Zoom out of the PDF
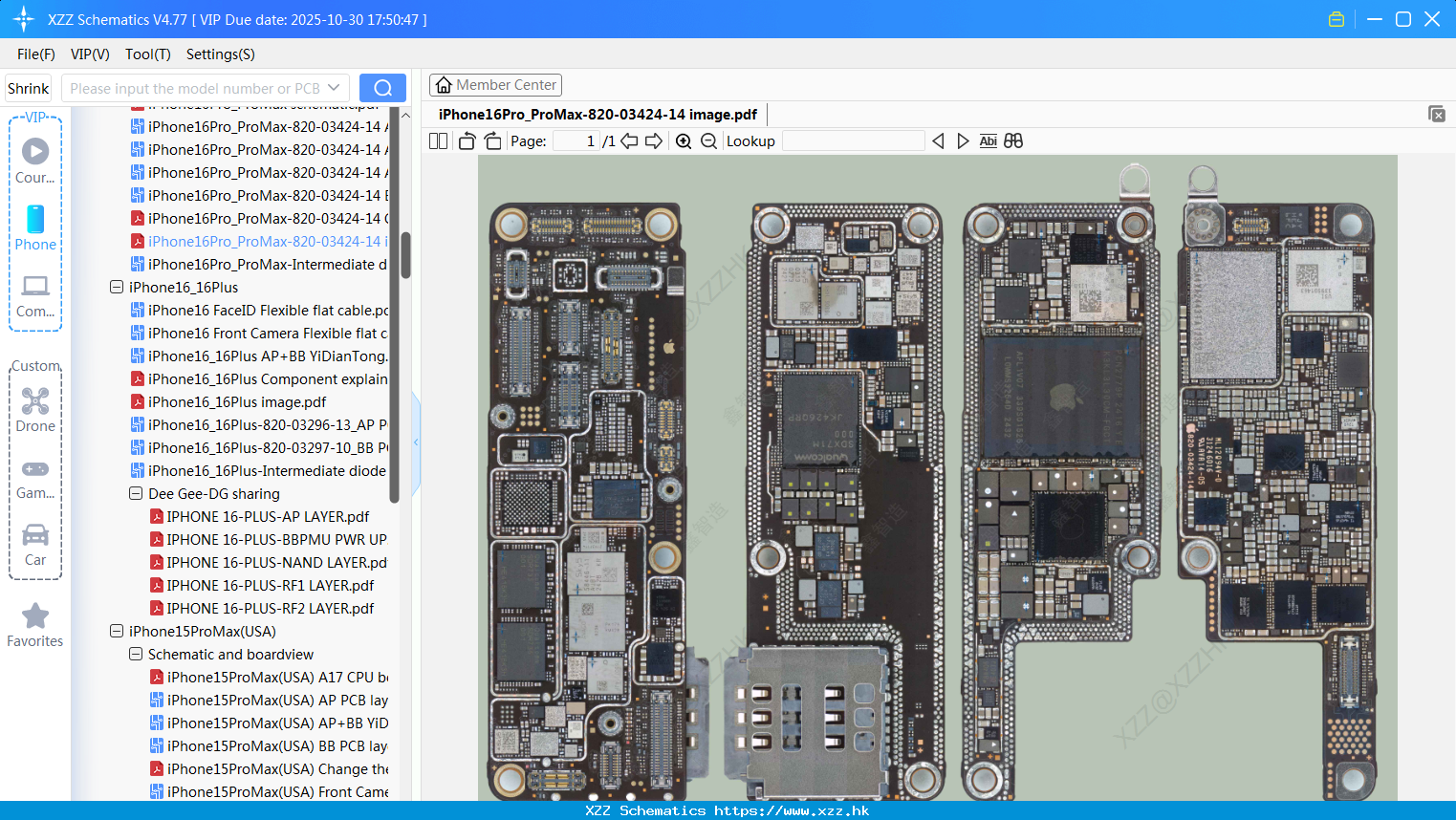The image size is (1456, 820). tap(708, 140)
